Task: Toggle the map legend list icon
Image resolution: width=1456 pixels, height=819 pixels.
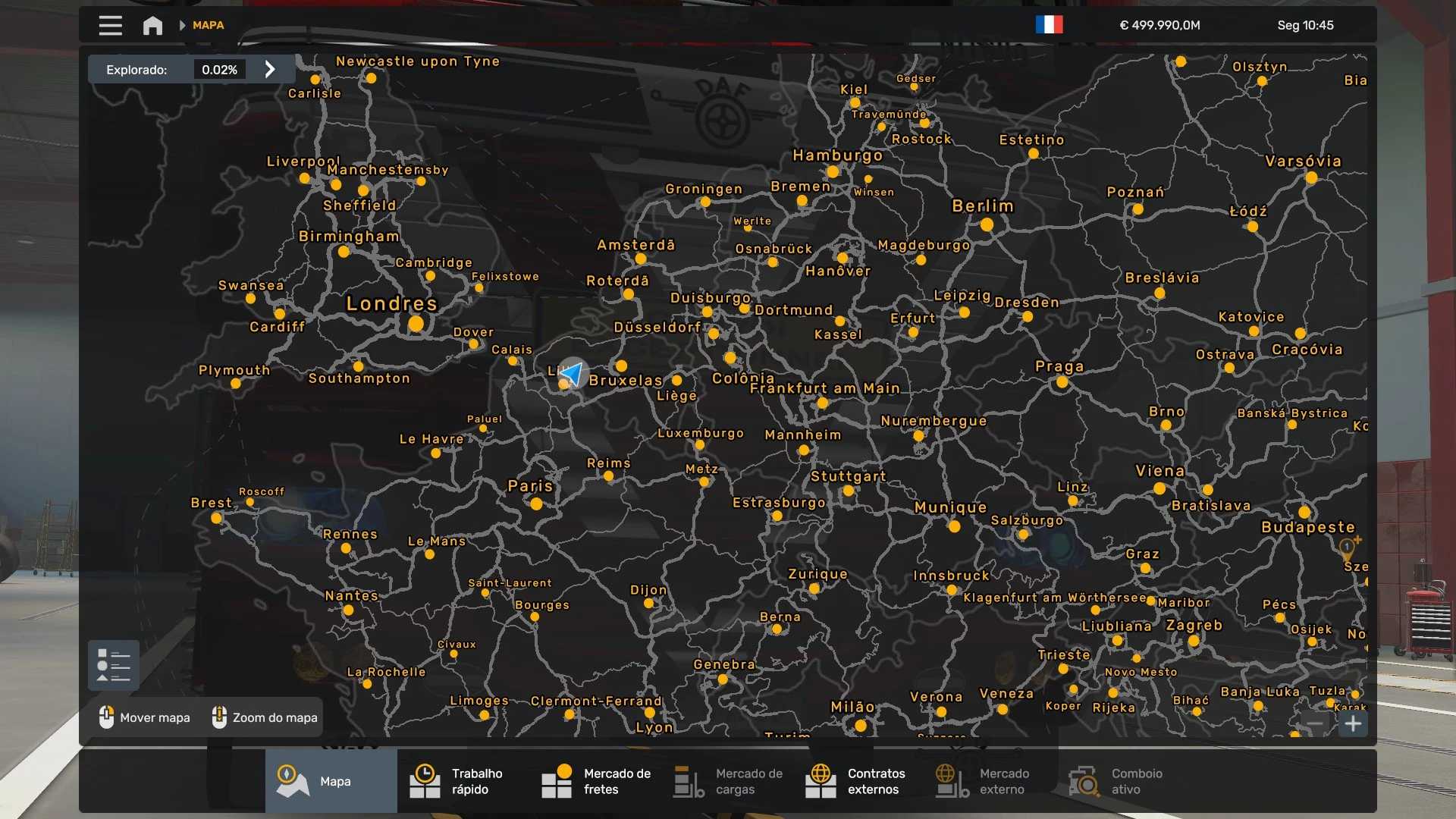Action: tap(114, 665)
